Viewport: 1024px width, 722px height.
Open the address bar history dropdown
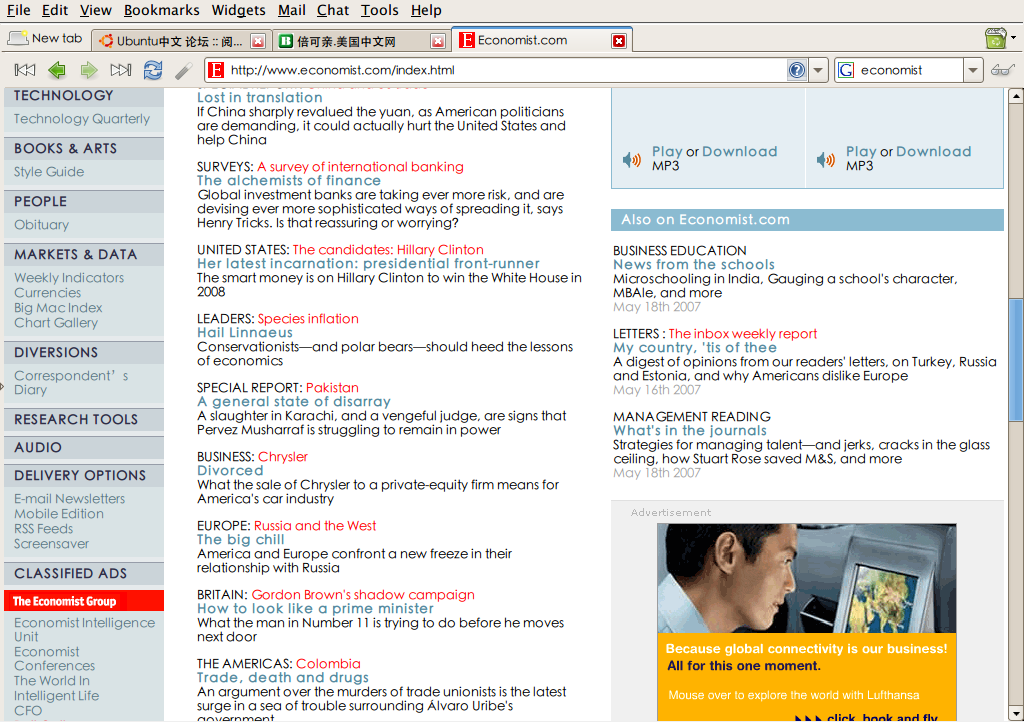[x=818, y=70]
